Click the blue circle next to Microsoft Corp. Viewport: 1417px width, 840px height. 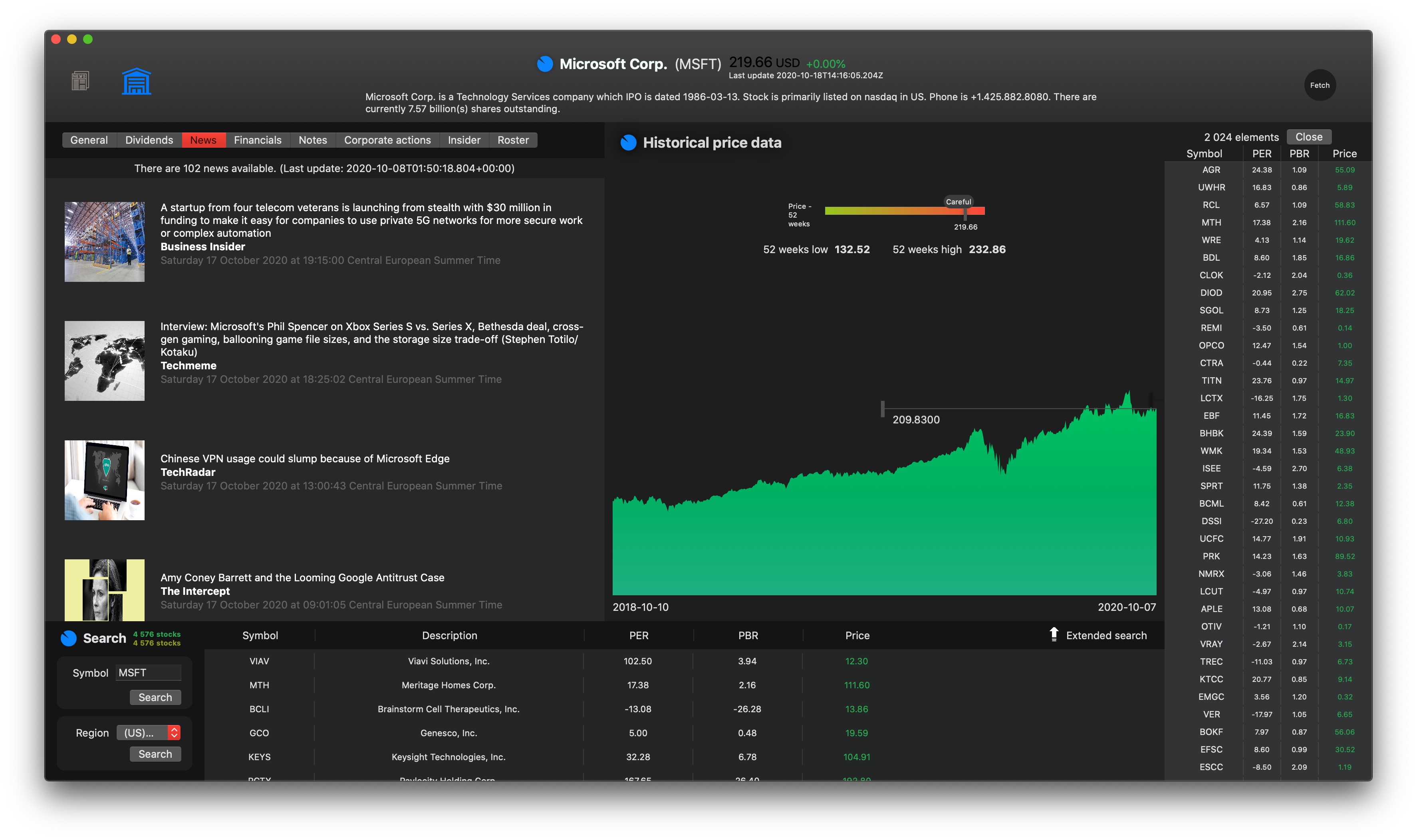(x=545, y=64)
